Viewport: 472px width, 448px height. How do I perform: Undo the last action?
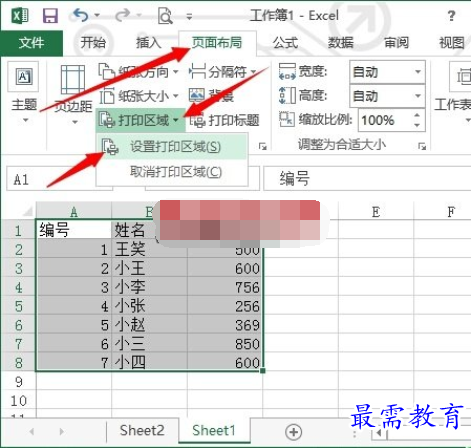pos(81,15)
